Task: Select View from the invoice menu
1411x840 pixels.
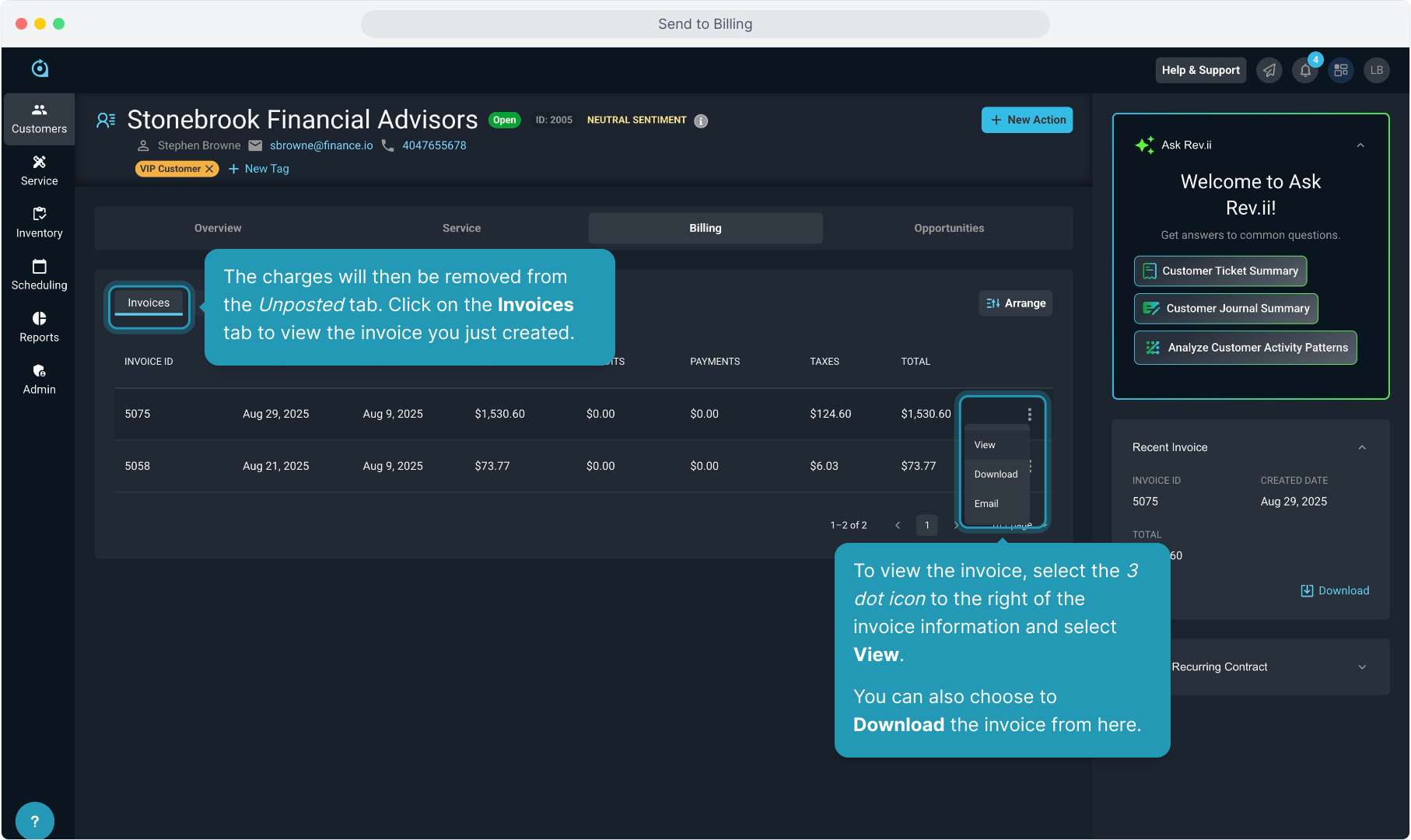Action: [x=985, y=445]
